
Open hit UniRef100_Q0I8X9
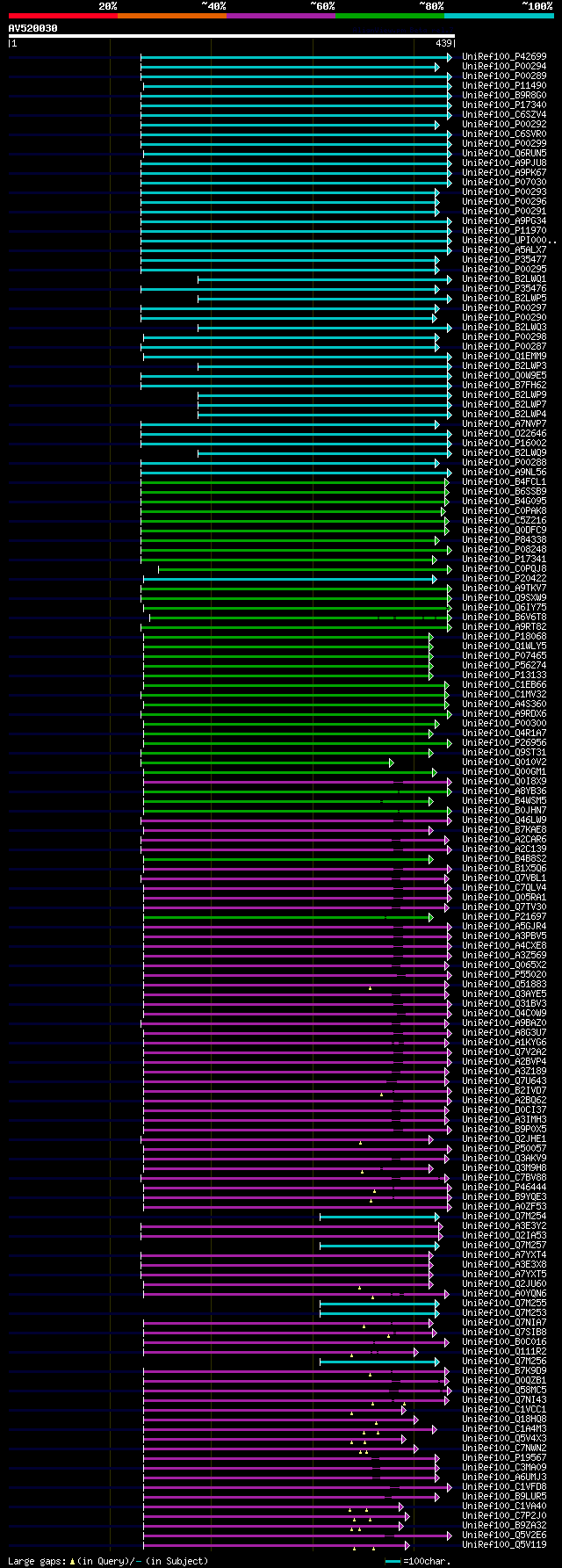504,782
